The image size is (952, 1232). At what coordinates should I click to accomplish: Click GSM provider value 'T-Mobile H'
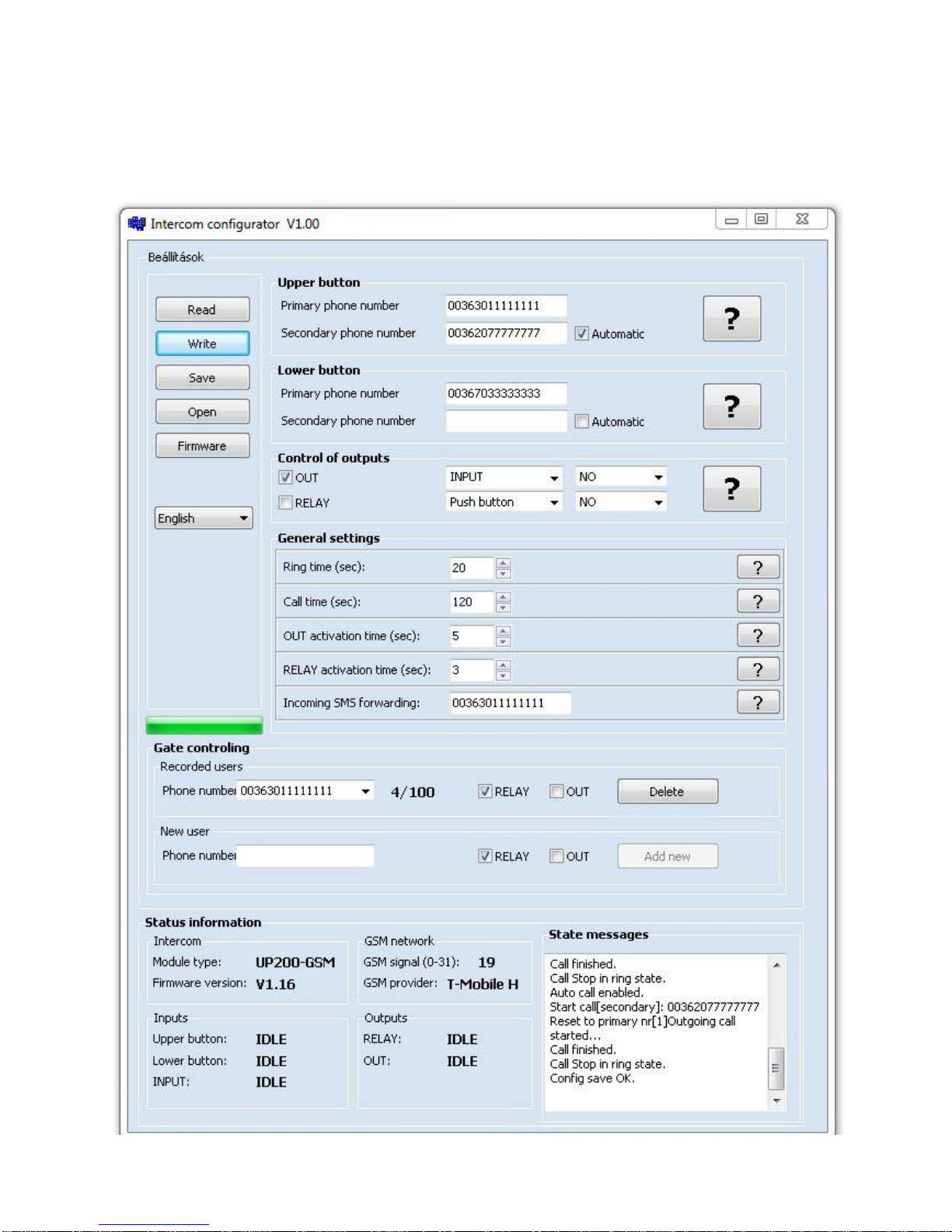click(x=483, y=984)
